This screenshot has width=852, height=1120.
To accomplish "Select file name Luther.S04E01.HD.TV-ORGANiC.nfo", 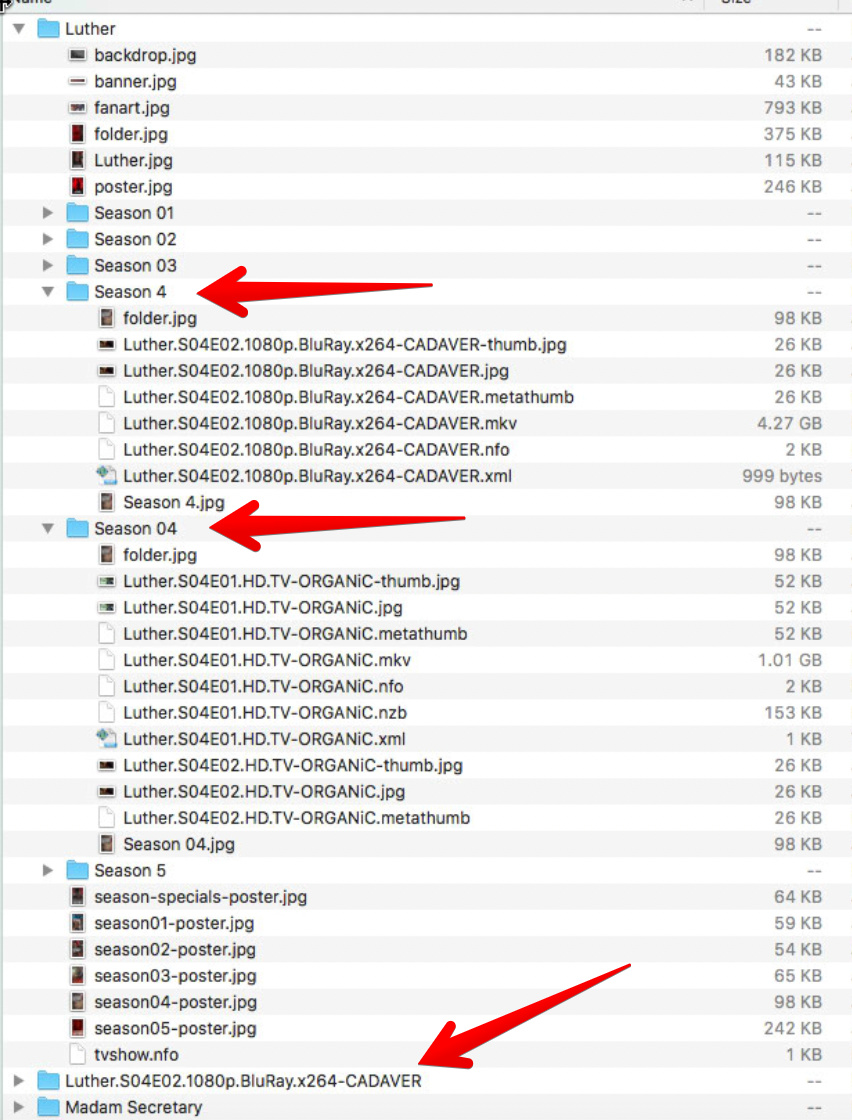I will [264, 686].
